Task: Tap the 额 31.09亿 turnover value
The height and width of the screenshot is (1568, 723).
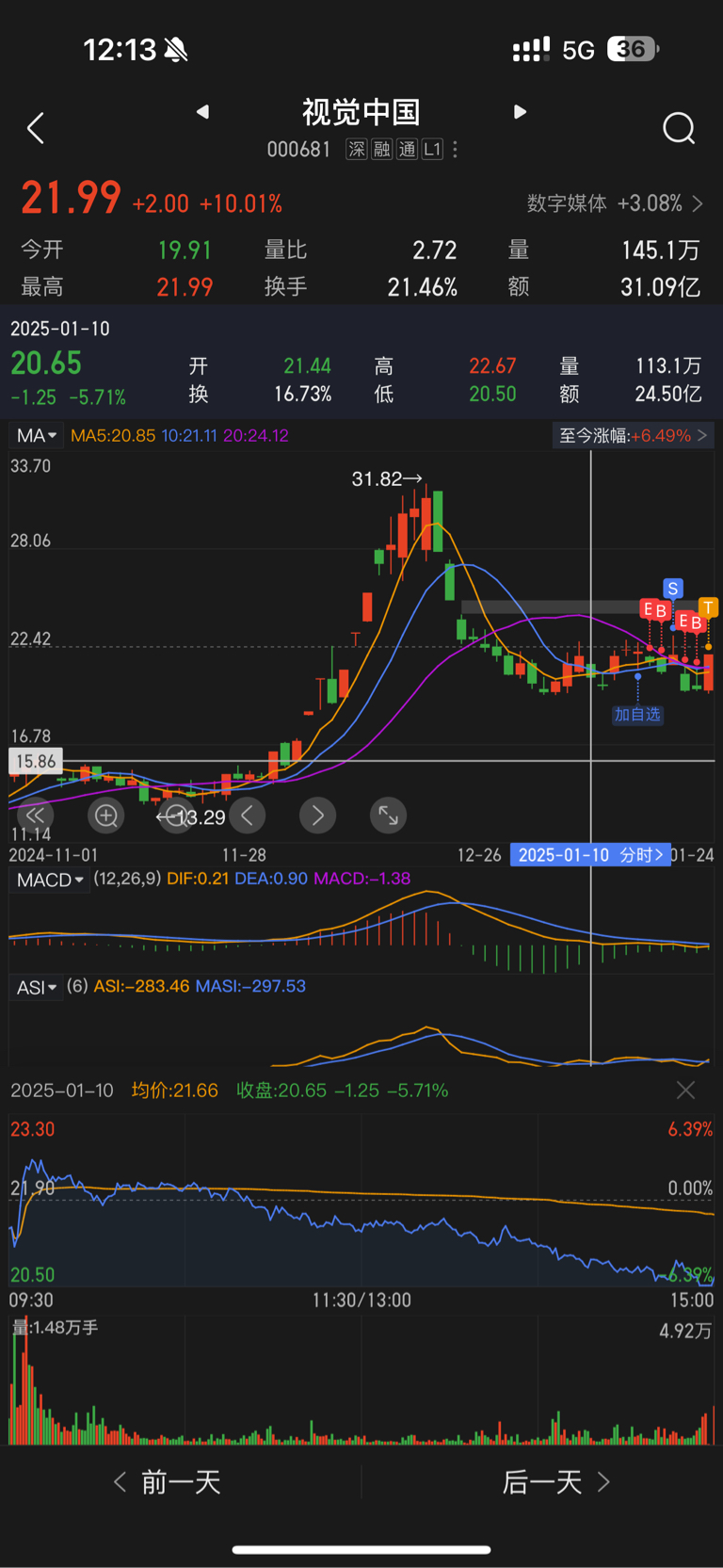Action: (660, 287)
